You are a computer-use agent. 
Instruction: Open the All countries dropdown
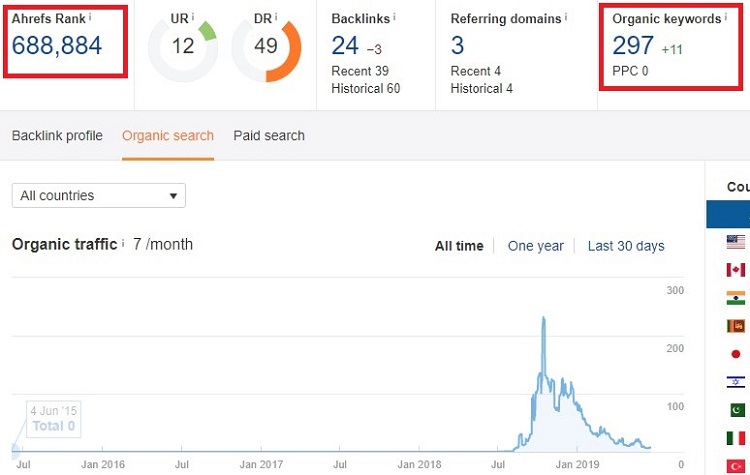99,196
